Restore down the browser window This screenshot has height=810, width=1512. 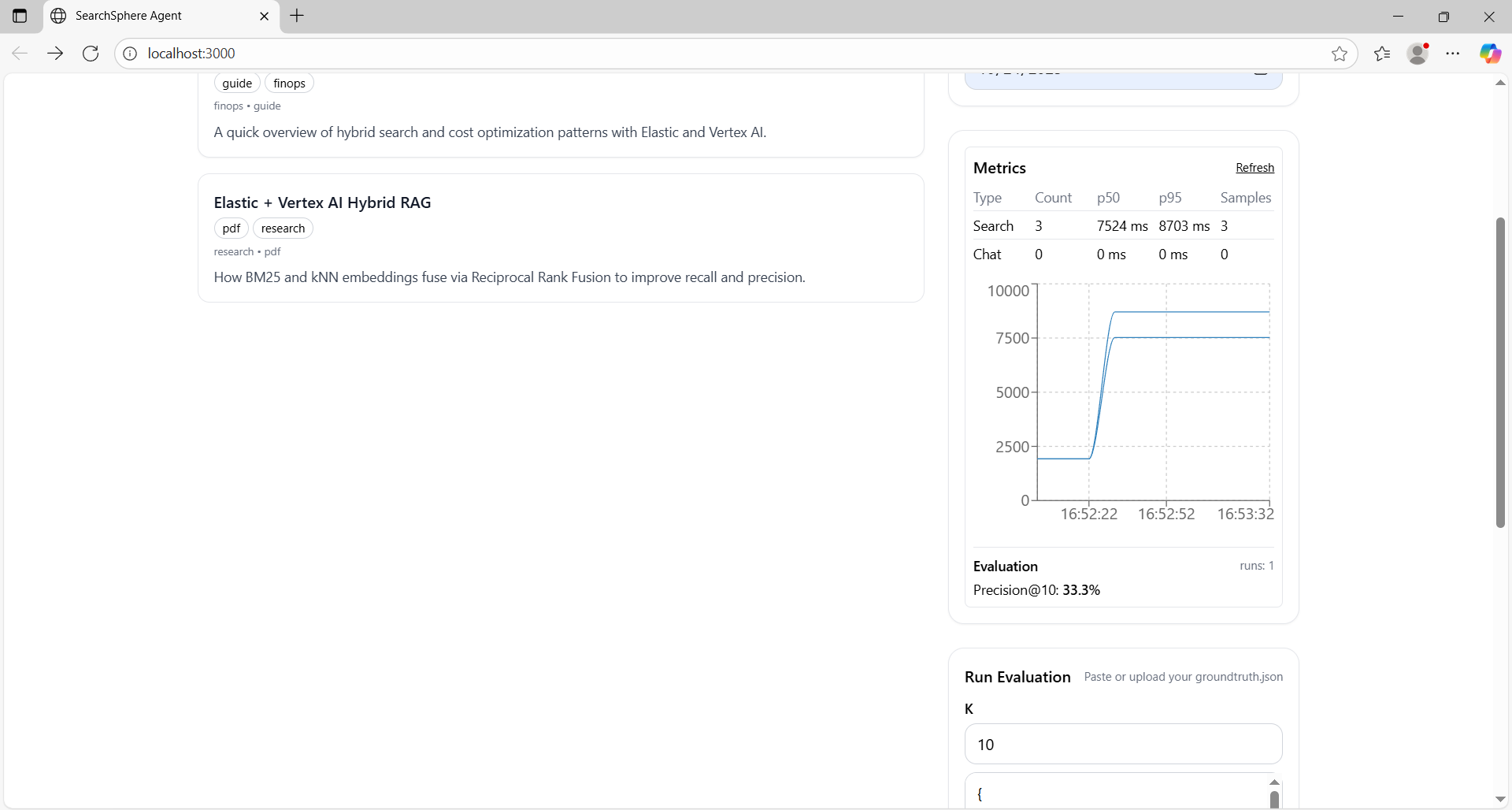click(1443, 16)
